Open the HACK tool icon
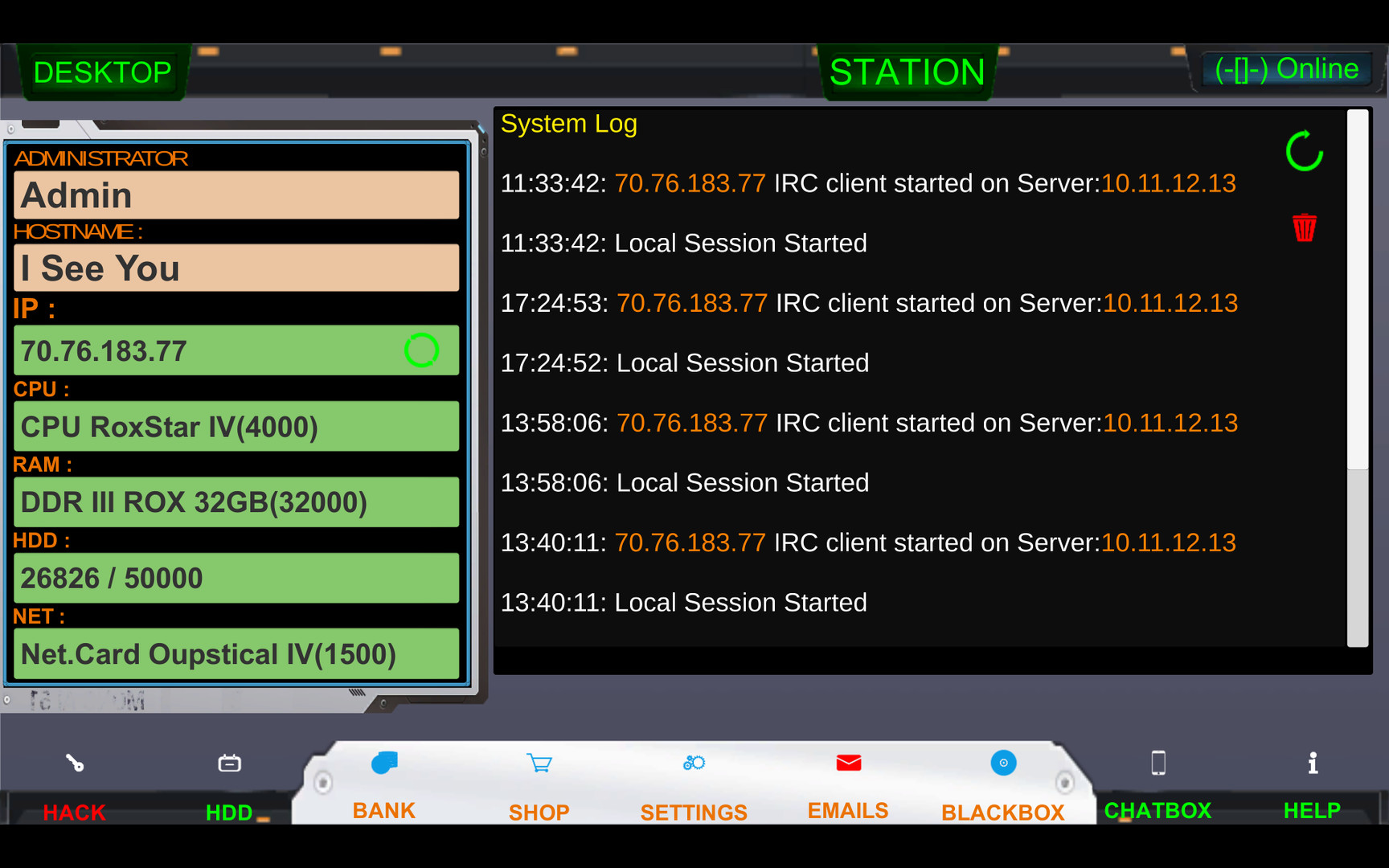Screen dimensions: 1389x868 [75, 764]
